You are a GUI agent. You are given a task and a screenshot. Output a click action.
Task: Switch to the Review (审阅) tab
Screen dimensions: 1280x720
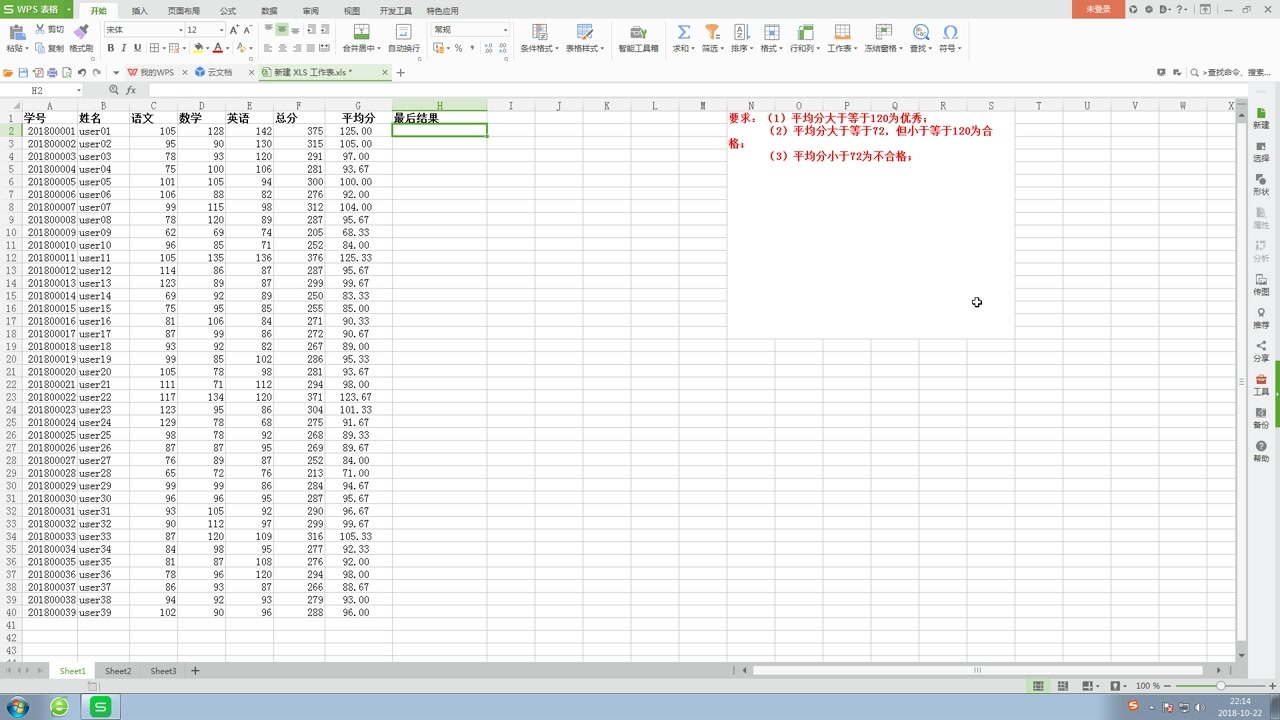coord(311,11)
